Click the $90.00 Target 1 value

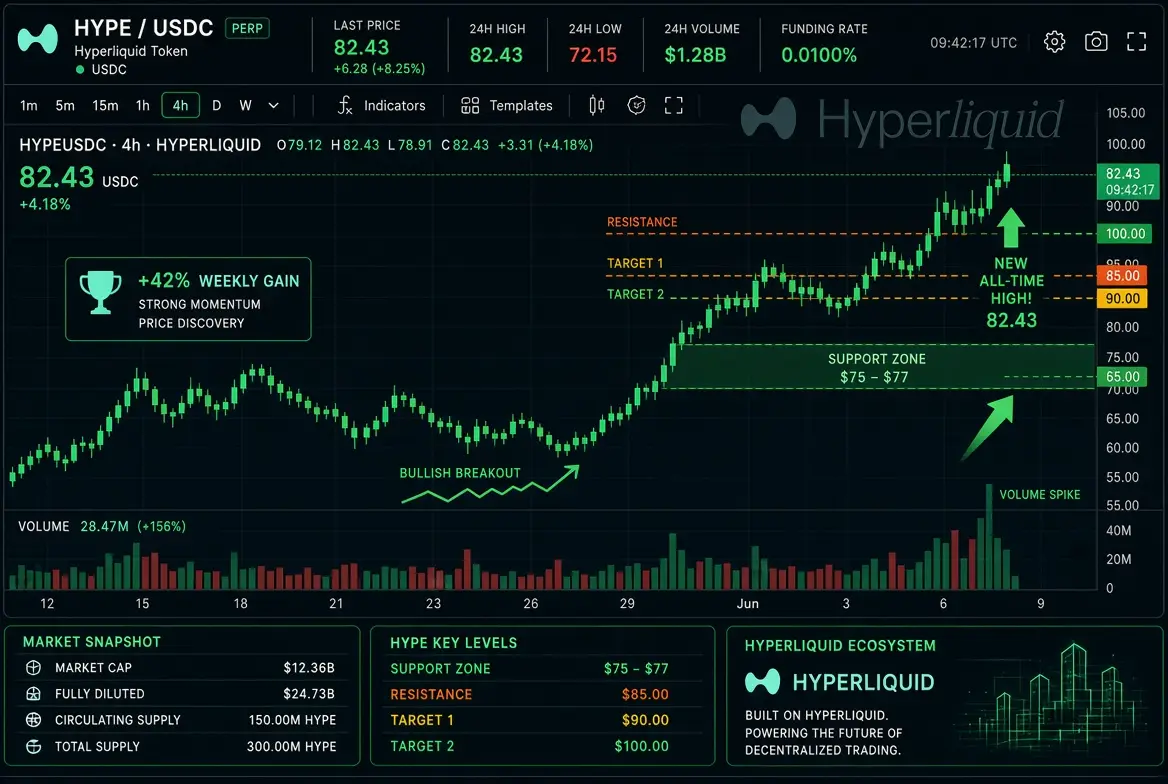[645, 720]
